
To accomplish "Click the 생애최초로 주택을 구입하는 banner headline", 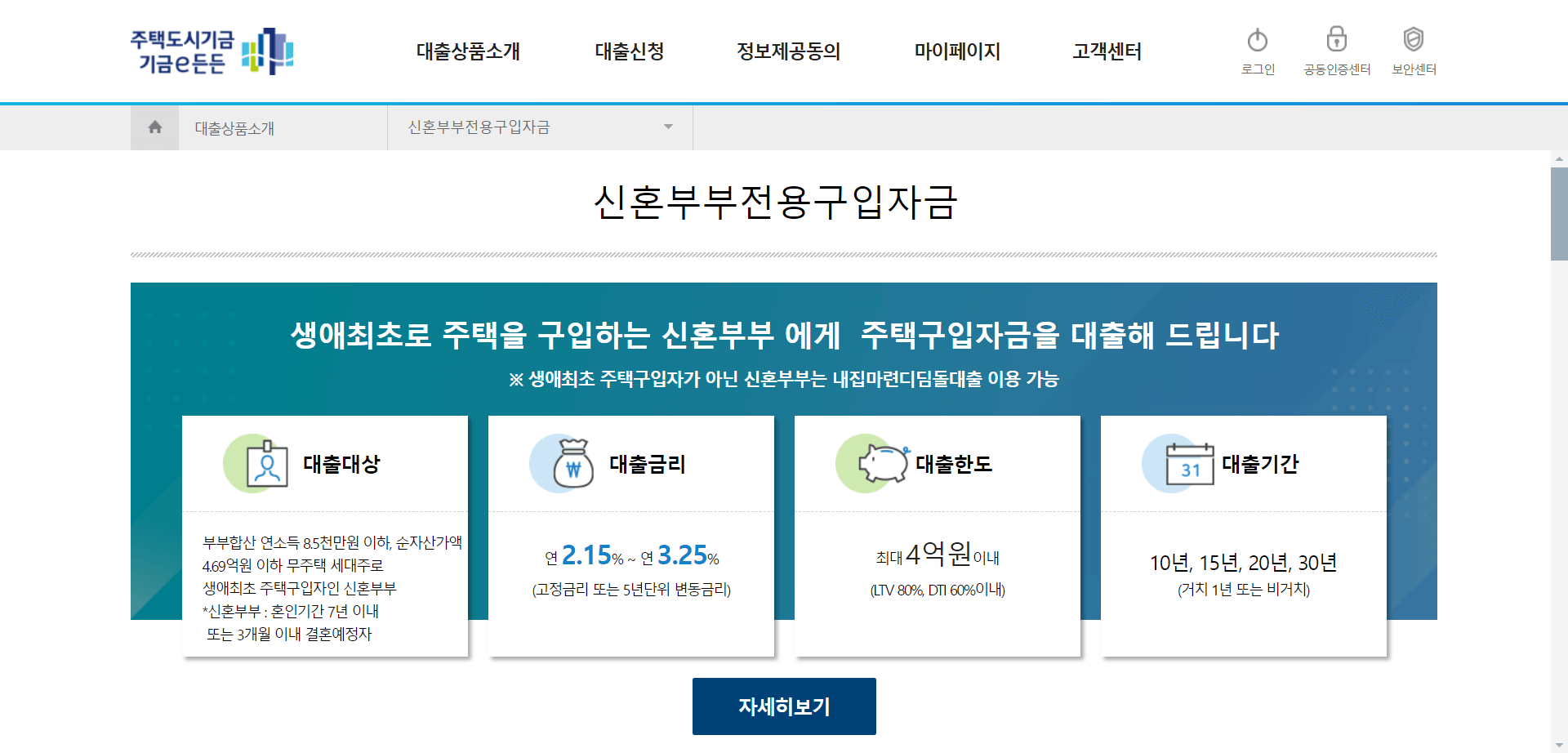I will pos(784,335).
